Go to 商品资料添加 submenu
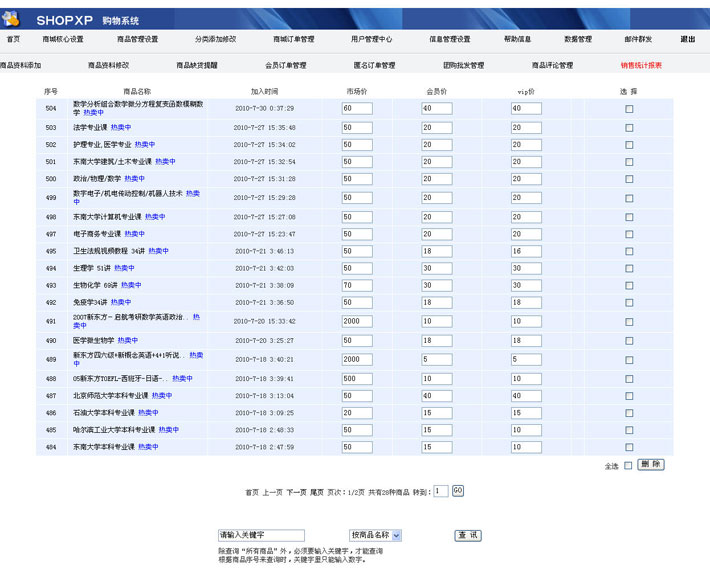 [20, 65]
